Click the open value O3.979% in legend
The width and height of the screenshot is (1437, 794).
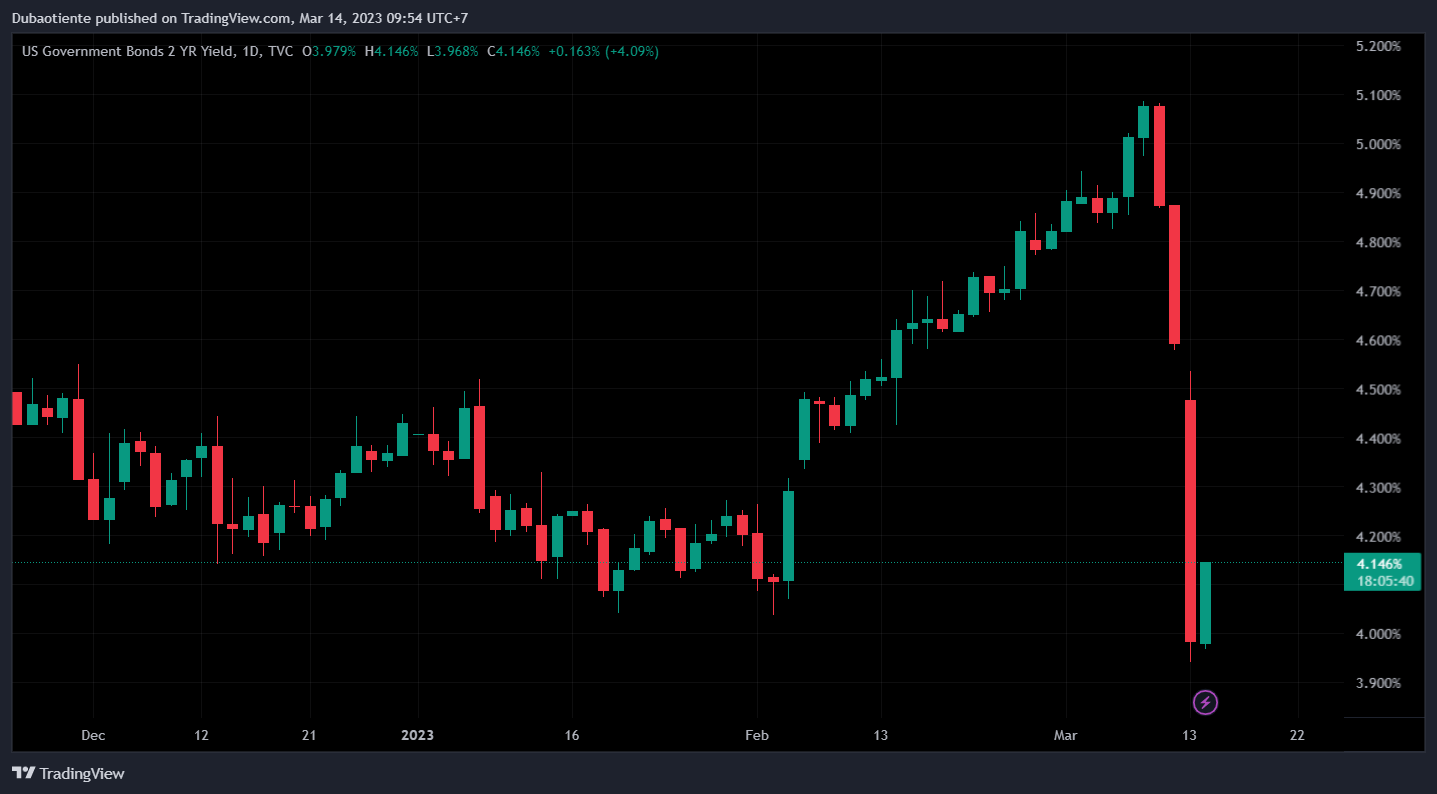coord(333,51)
